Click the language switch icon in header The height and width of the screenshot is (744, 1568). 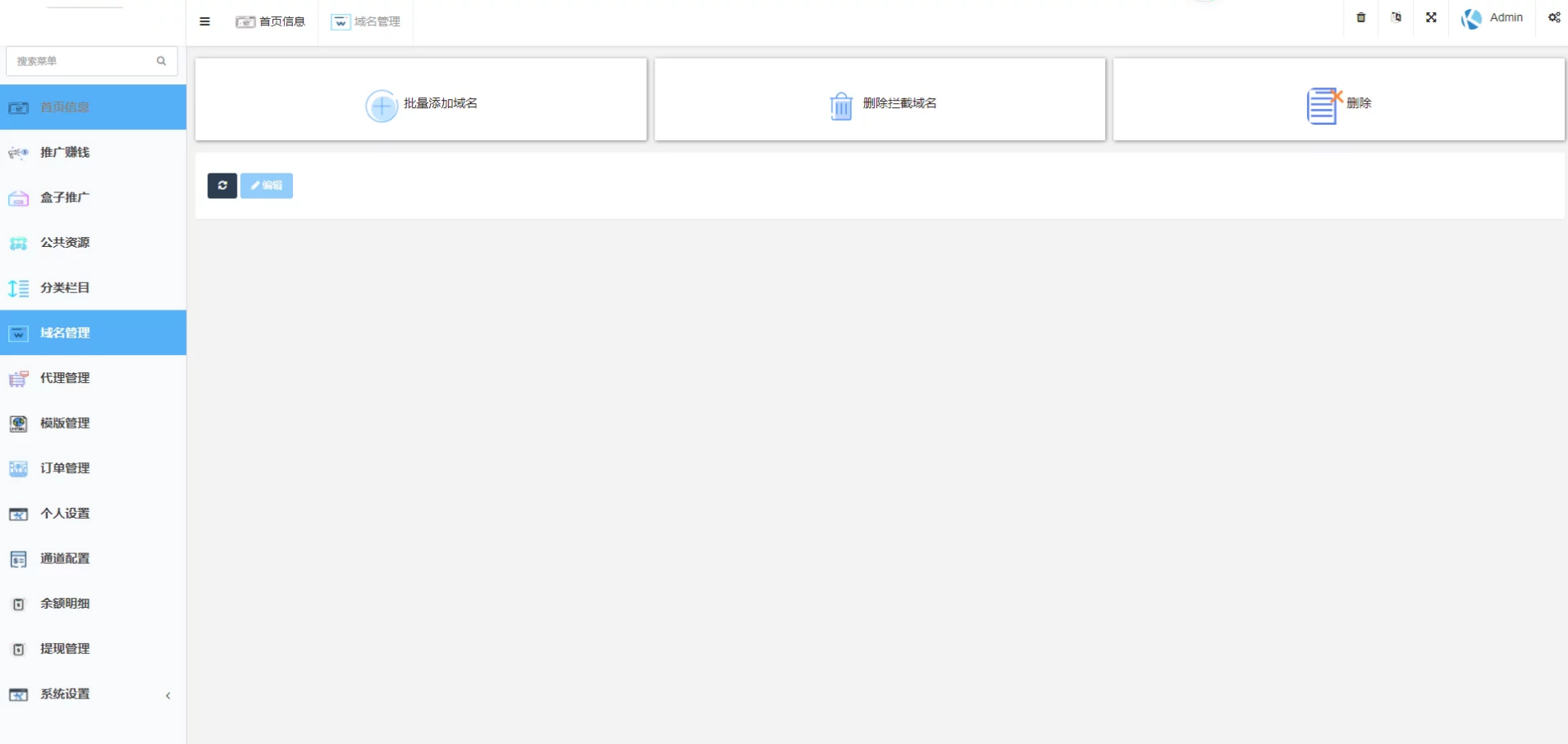tap(1396, 17)
